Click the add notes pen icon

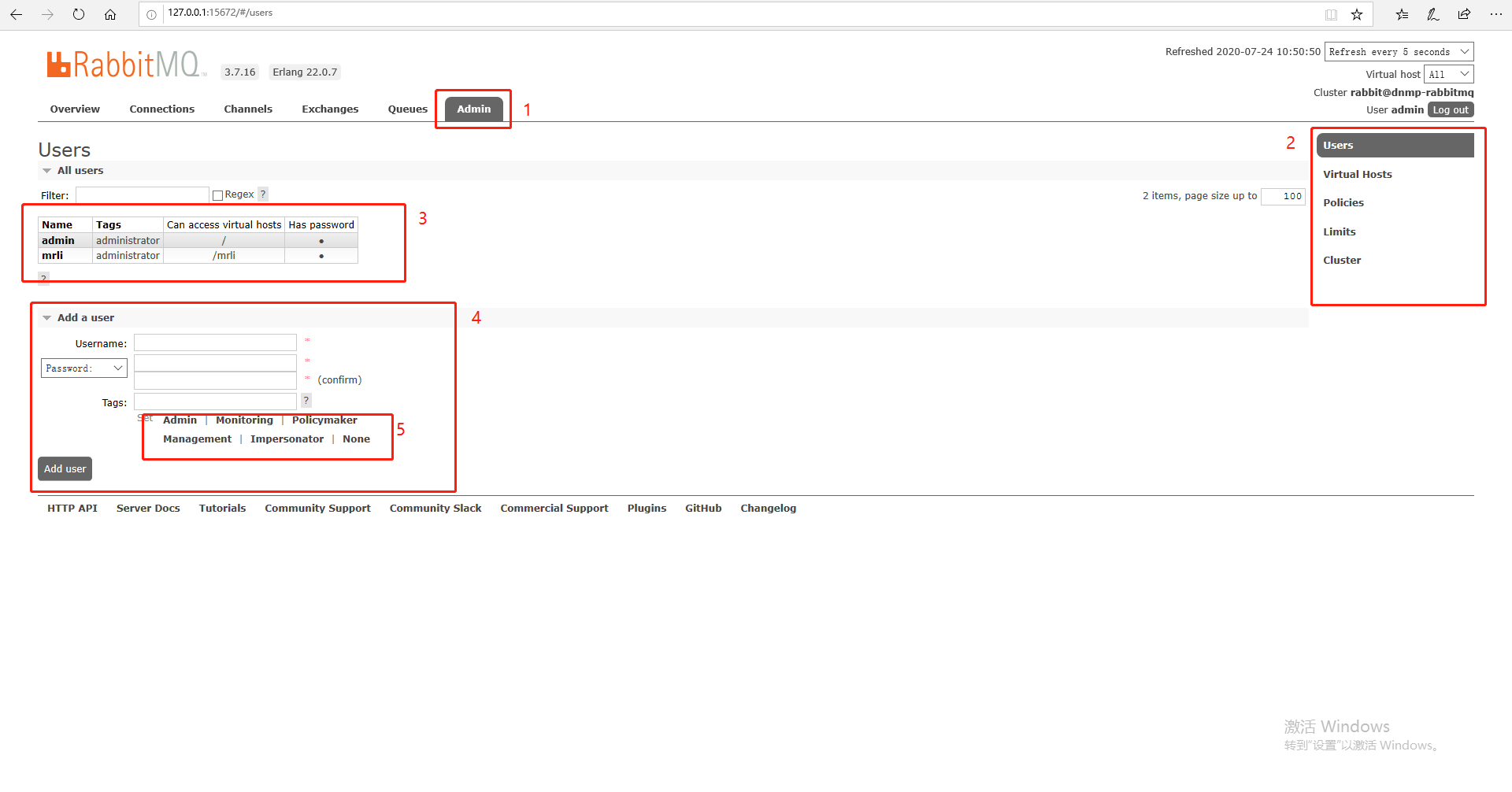click(x=1433, y=14)
